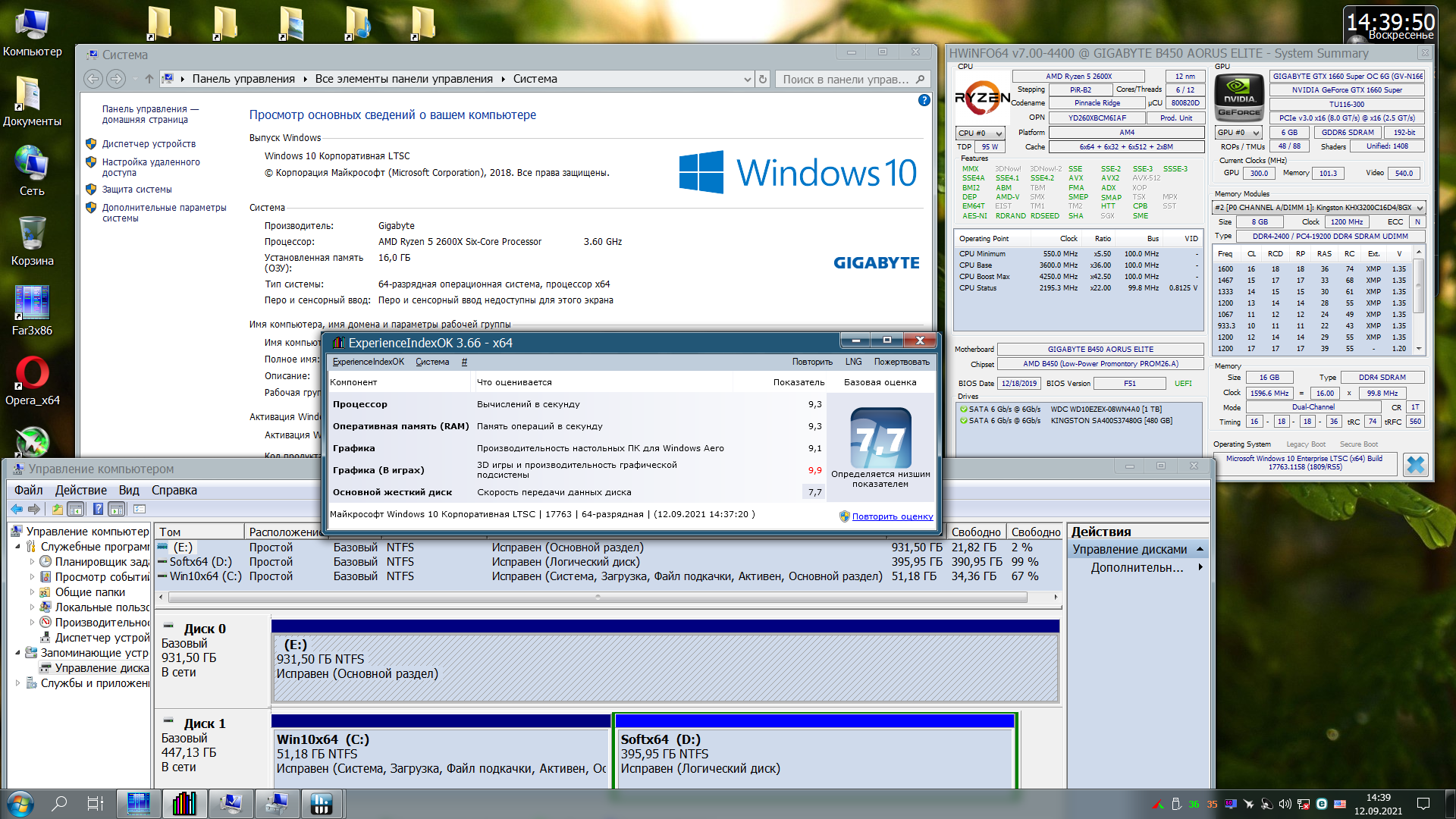Open volume speaker tray icon
This screenshot has width=1456, height=819.
pos(1285,804)
